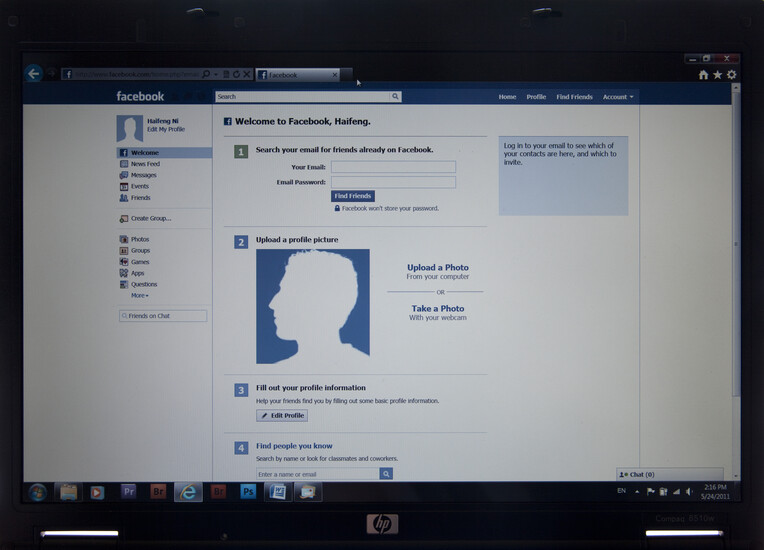Select the Facebook browser tab
Image resolution: width=764 pixels, height=550 pixels.
click(297, 75)
